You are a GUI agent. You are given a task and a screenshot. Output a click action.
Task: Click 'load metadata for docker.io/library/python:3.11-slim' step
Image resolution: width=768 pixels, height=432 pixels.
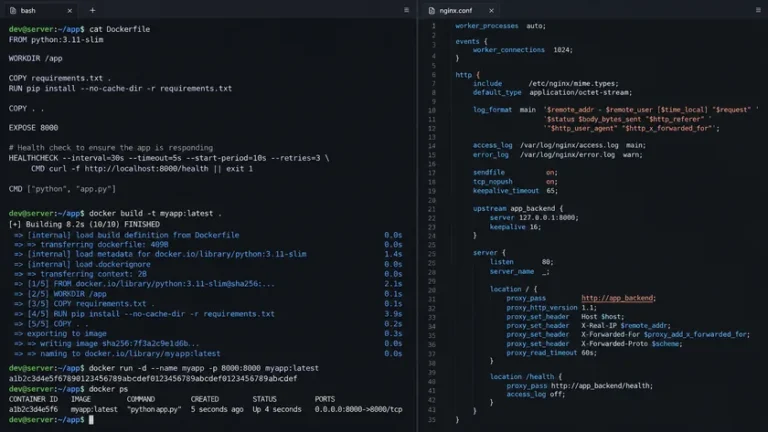pyautogui.click(x=160, y=254)
